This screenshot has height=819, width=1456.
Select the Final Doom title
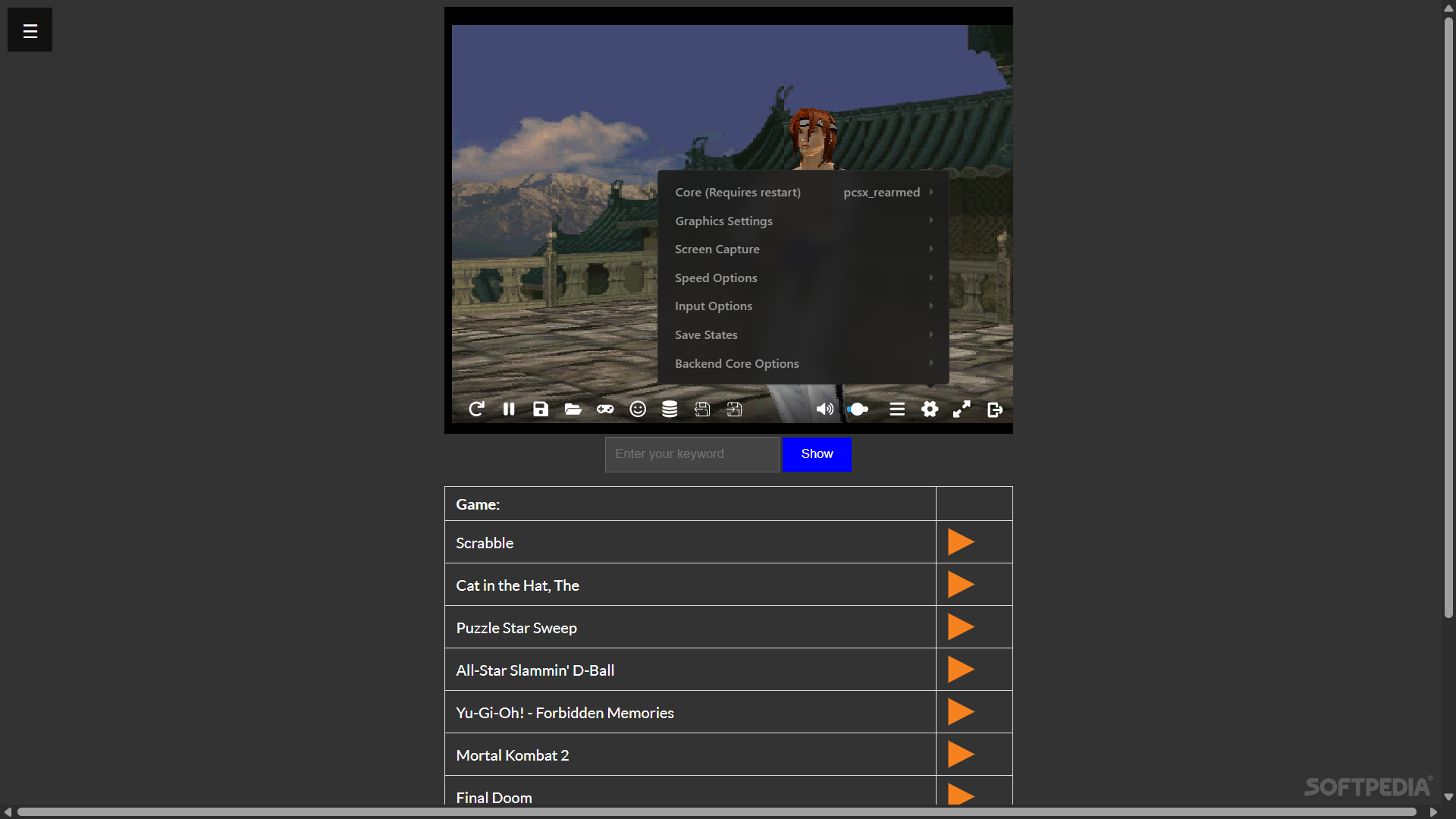pos(494,798)
